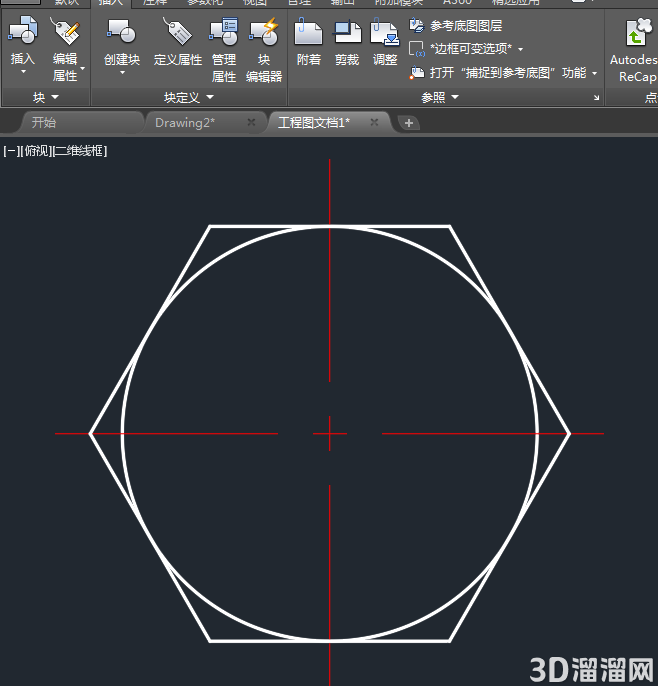658x686 pixels.
Task: Click the Top view (俯视) viewport label
Action: (36, 151)
